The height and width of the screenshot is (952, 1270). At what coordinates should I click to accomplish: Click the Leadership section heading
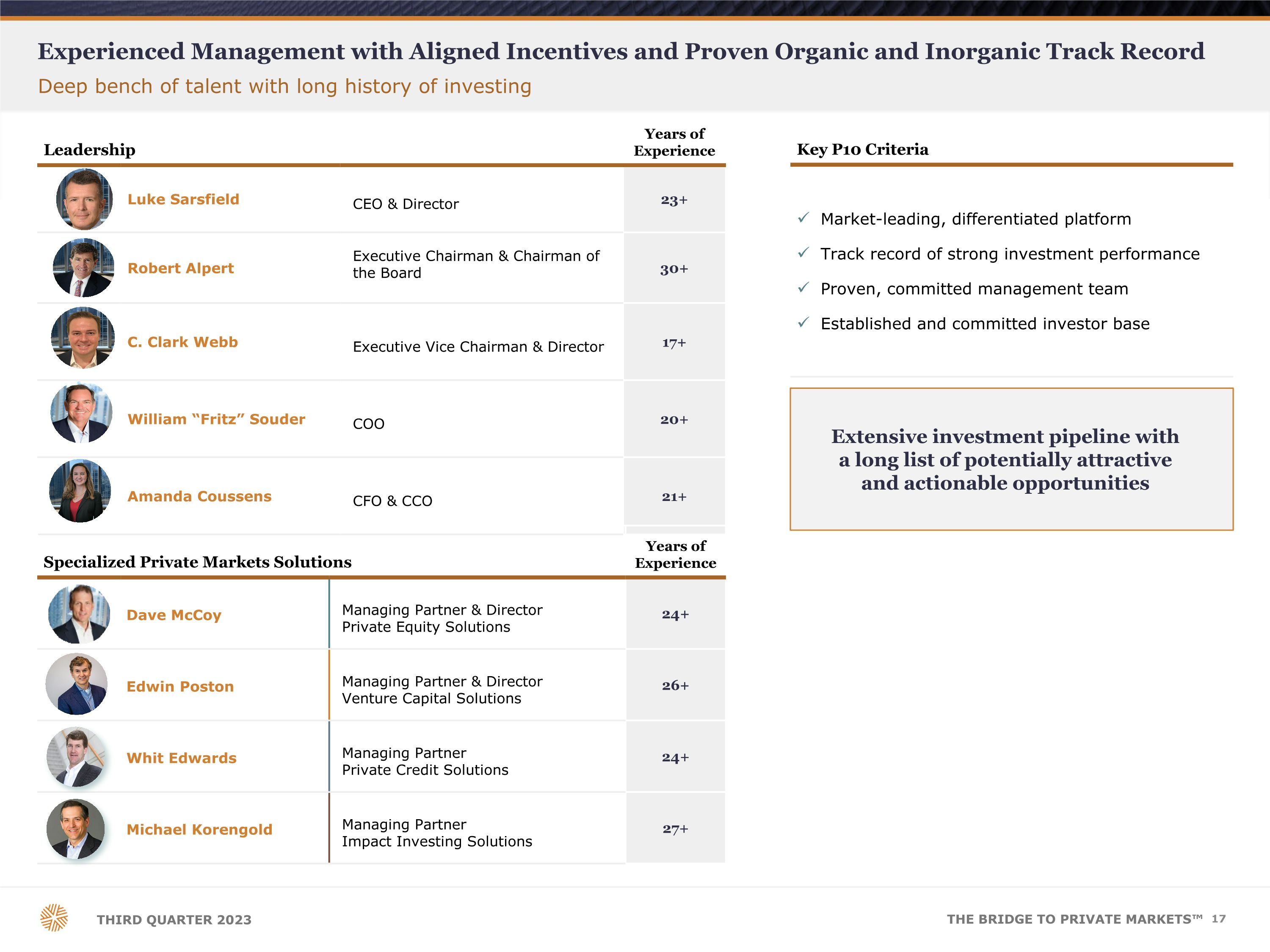[x=90, y=150]
